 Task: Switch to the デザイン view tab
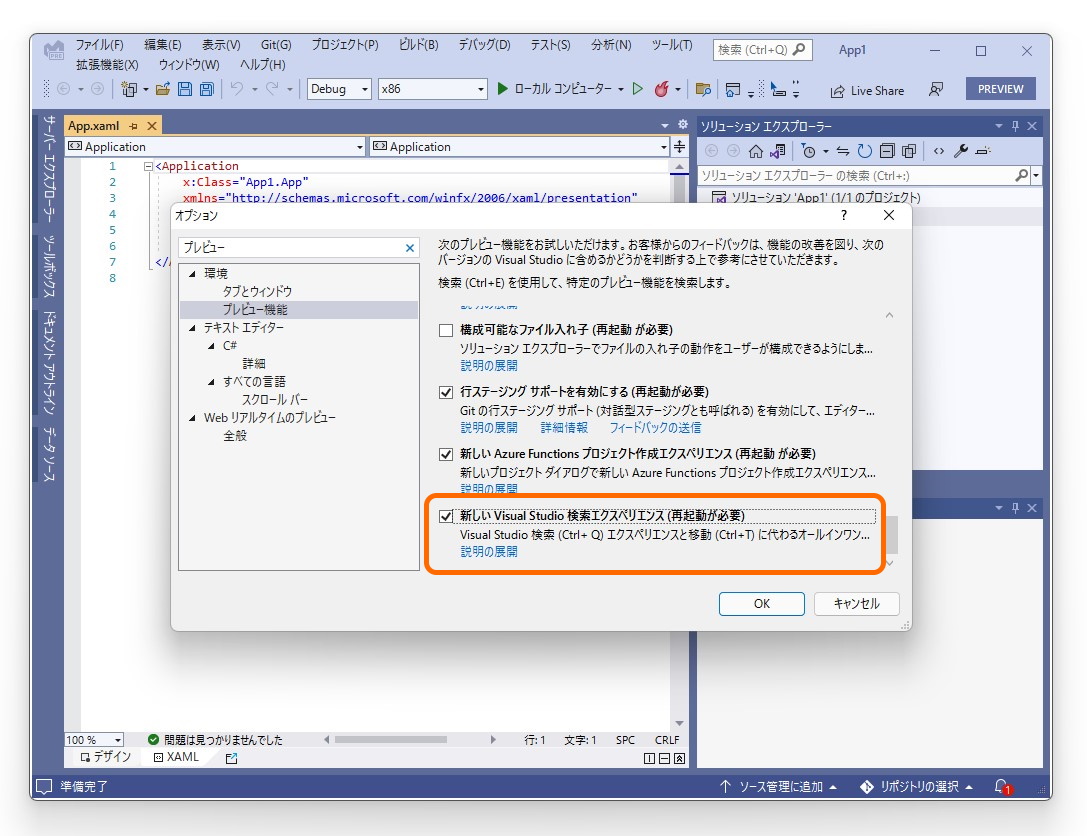click(105, 757)
